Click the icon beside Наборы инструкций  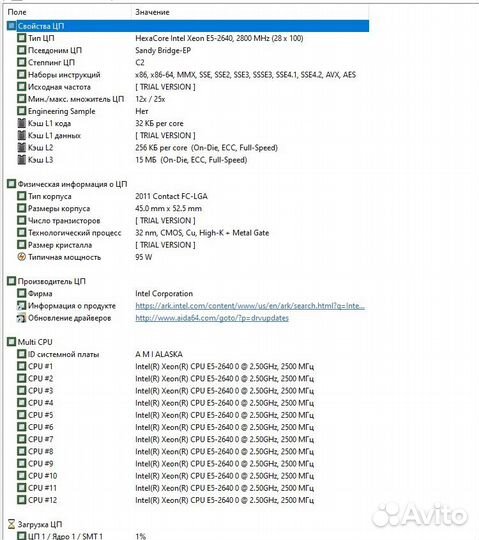(x=22, y=74)
